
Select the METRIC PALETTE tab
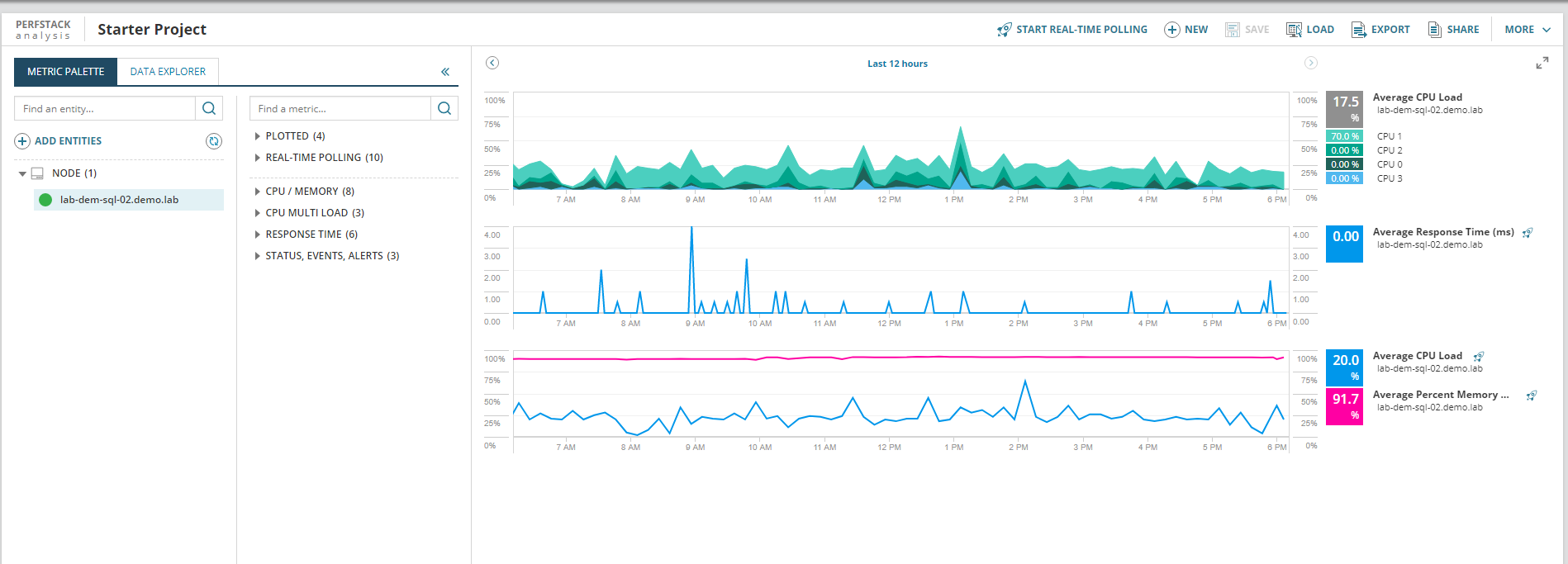coord(66,72)
